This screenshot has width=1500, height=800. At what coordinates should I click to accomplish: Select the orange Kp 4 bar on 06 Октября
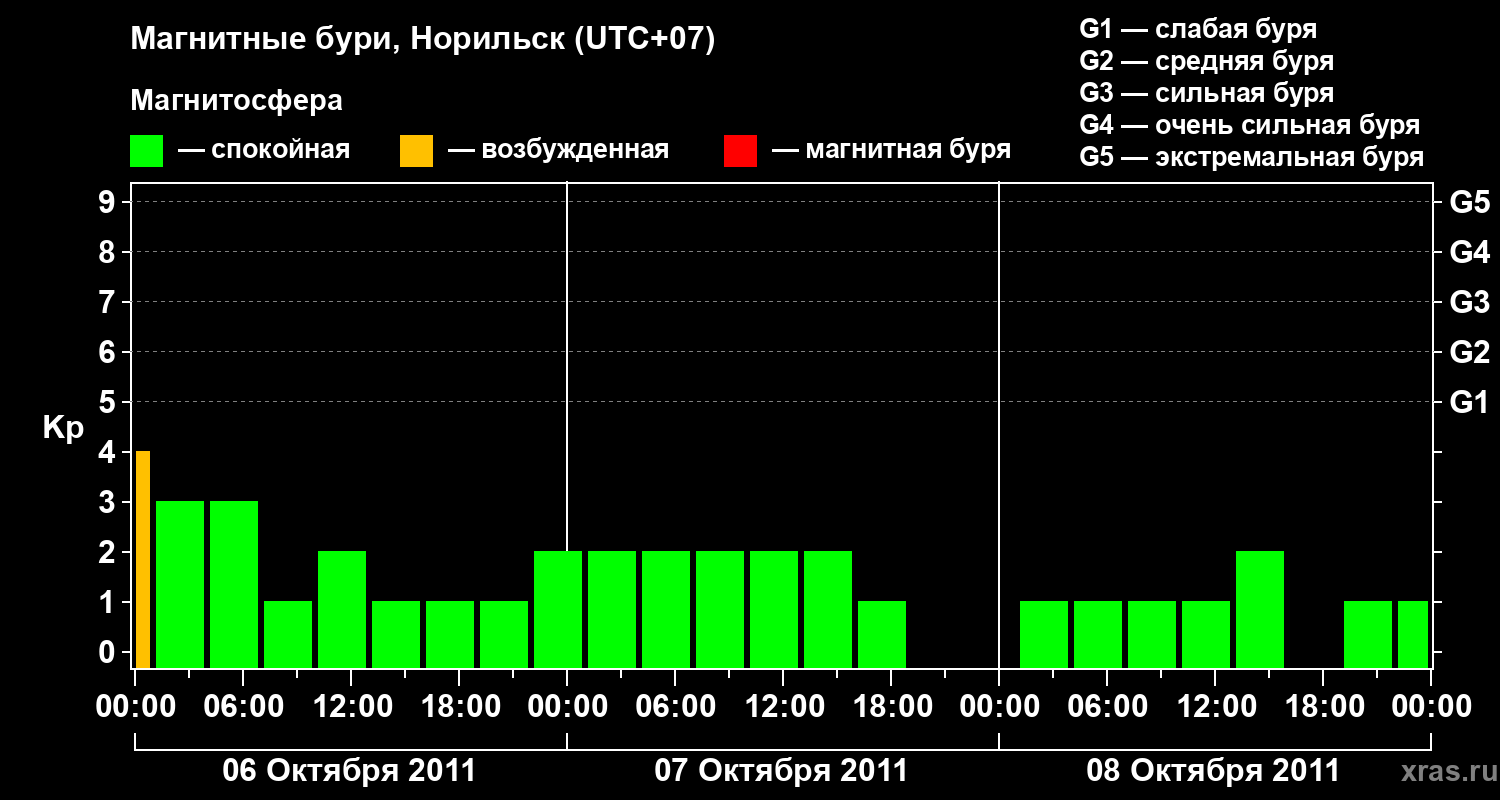pyautogui.click(x=143, y=559)
